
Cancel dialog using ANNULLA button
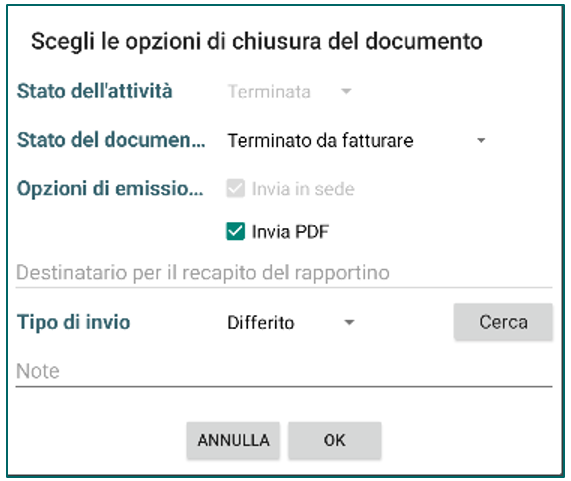click(233, 440)
